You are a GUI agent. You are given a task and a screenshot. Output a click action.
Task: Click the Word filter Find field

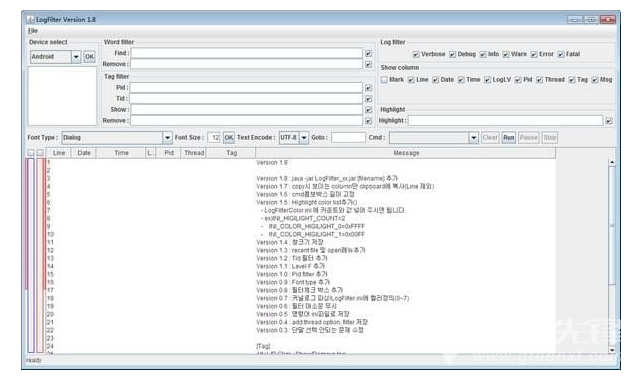pos(247,53)
